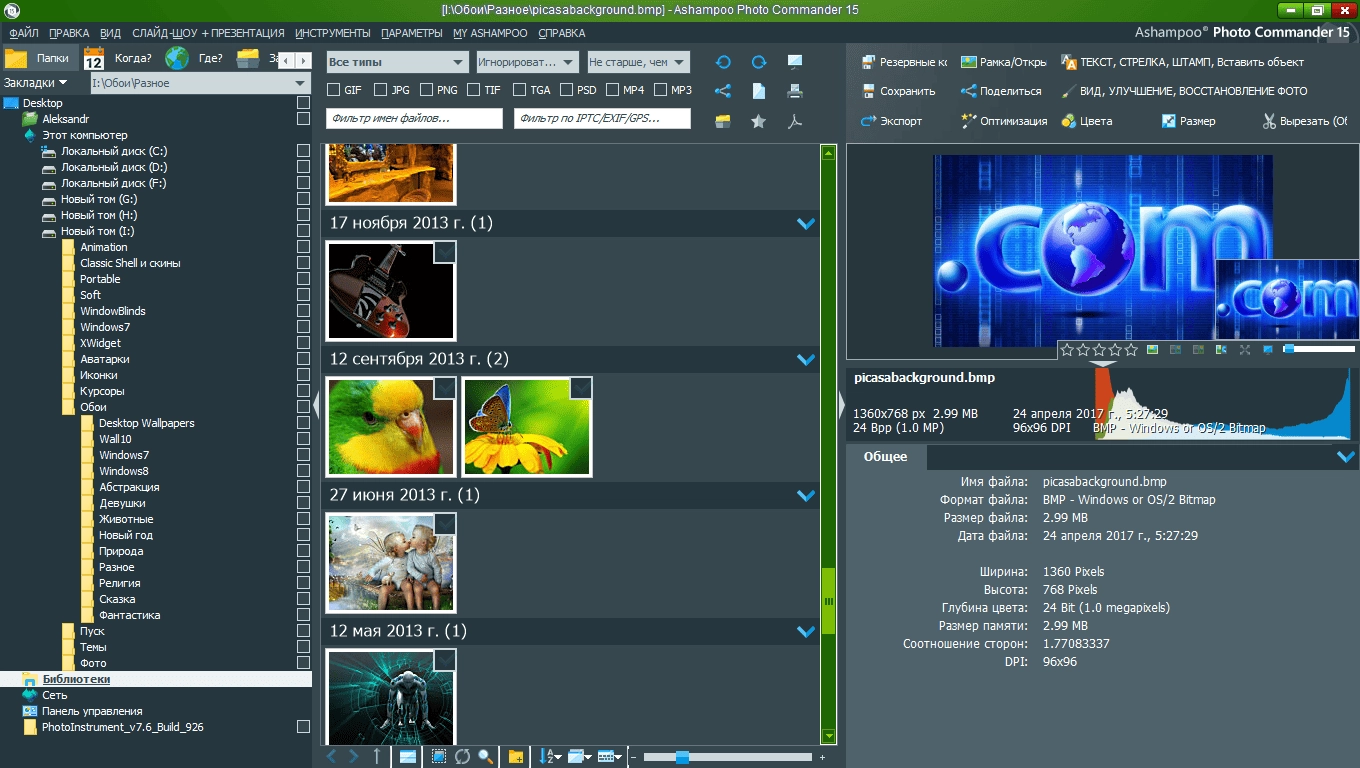Image resolution: width=1360 pixels, height=768 pixels.
Task: Click the monitor slideshow icon in filter toolbar
Action: tap(795, 62)
